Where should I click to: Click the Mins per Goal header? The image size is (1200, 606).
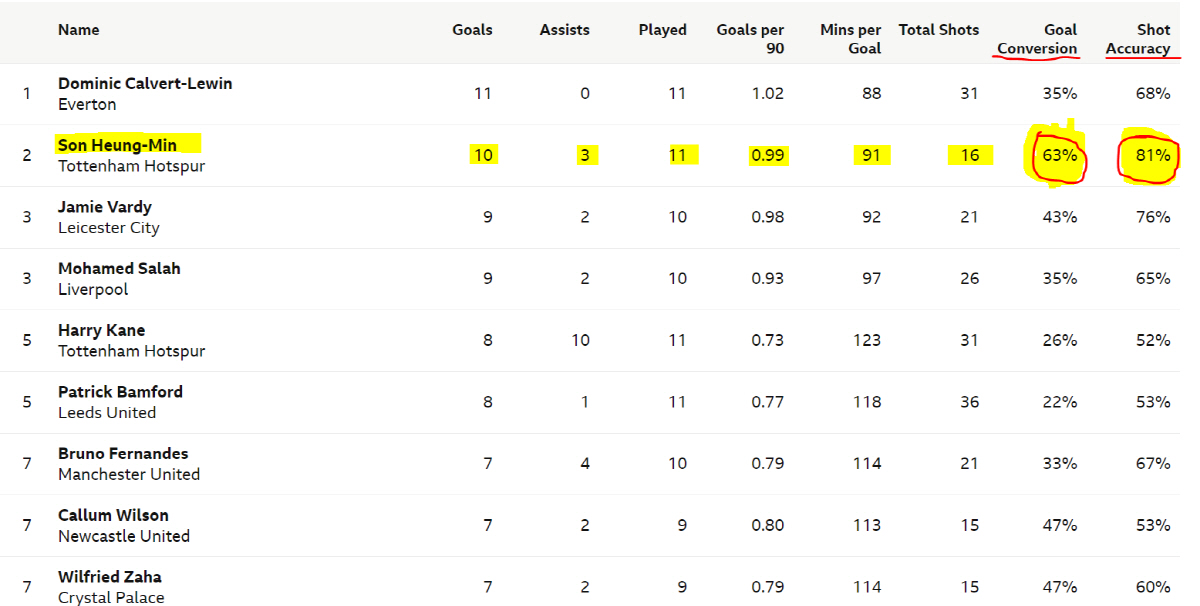click(x=850, y=39)
